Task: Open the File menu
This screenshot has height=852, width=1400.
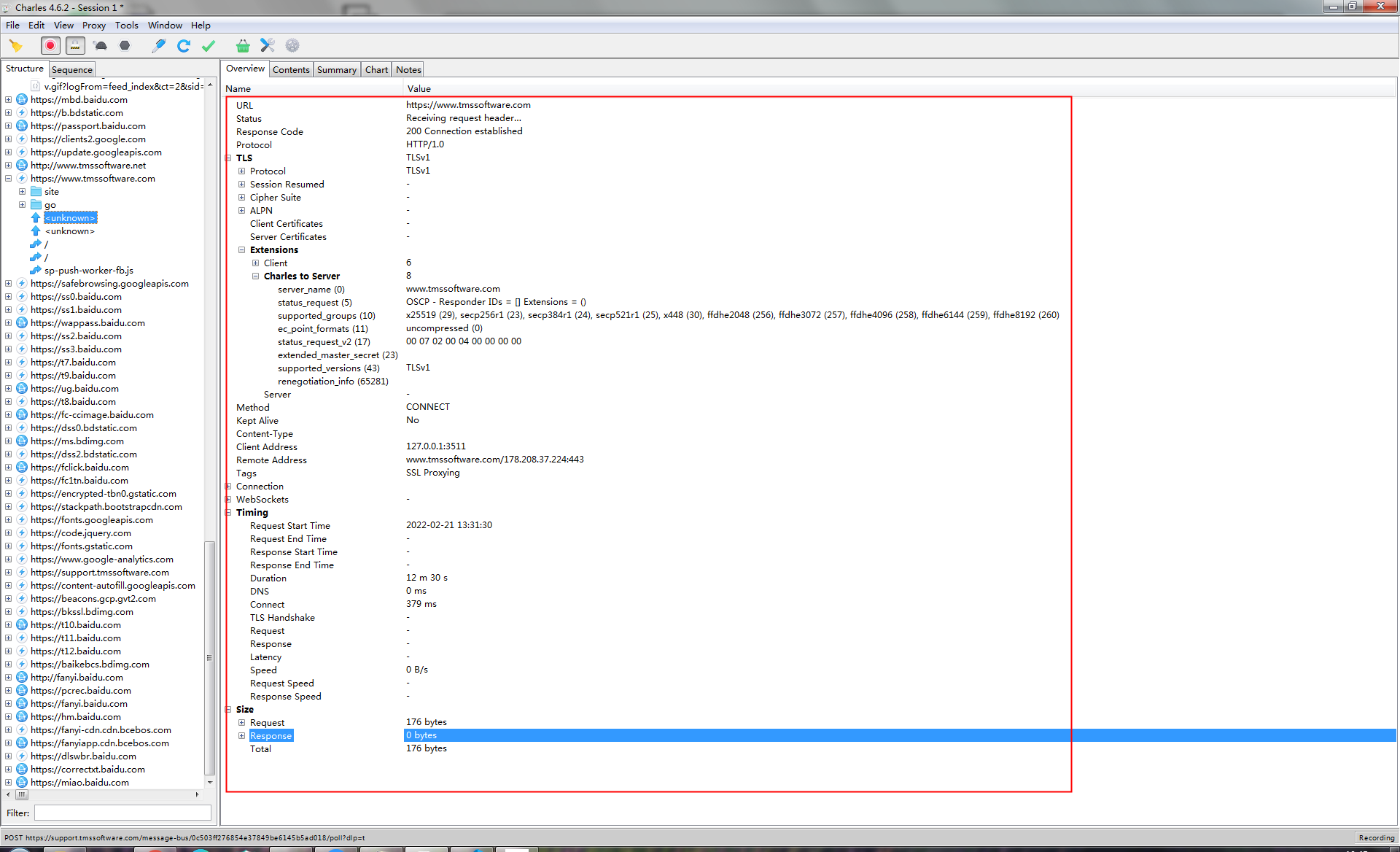Action: tap(12, 25)
